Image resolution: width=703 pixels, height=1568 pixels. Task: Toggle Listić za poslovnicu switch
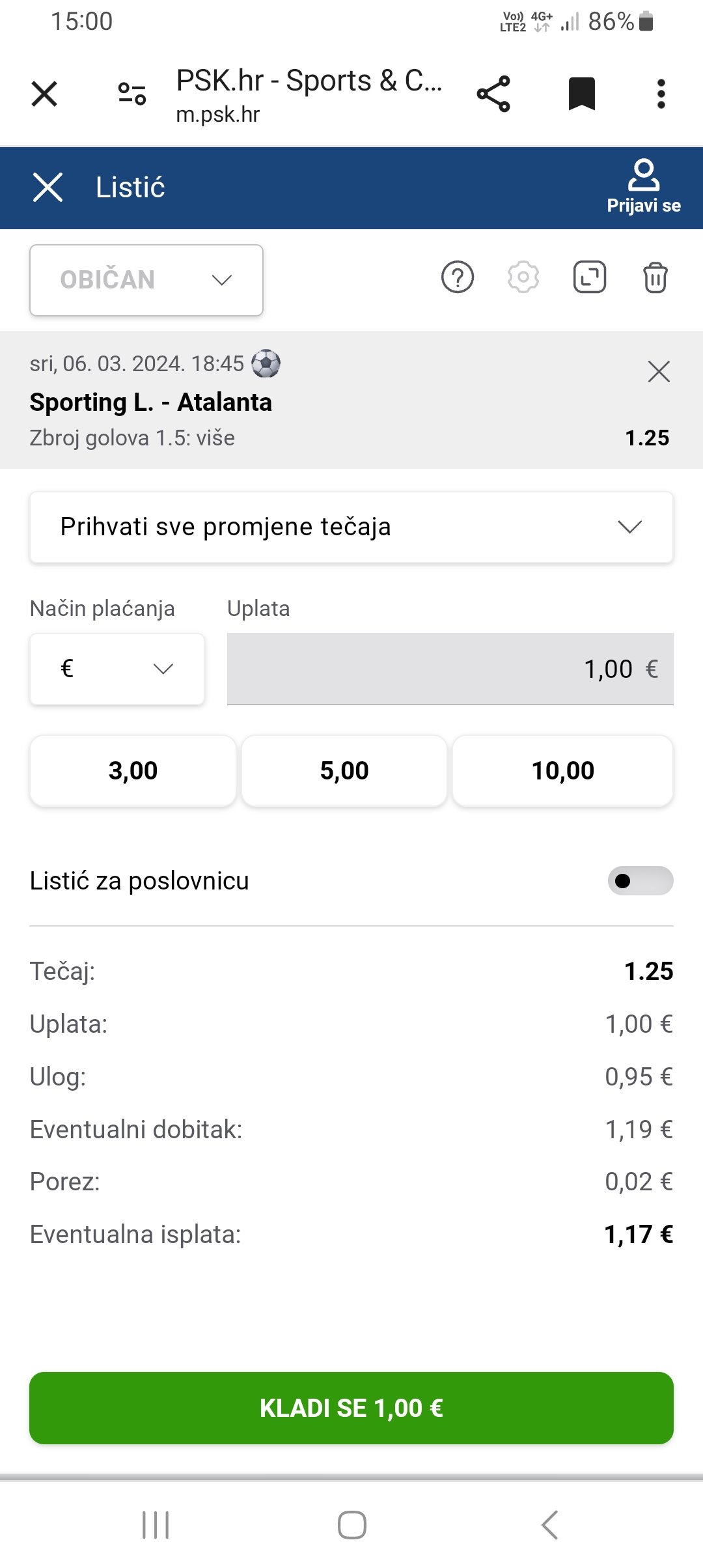tap(641, 881)
